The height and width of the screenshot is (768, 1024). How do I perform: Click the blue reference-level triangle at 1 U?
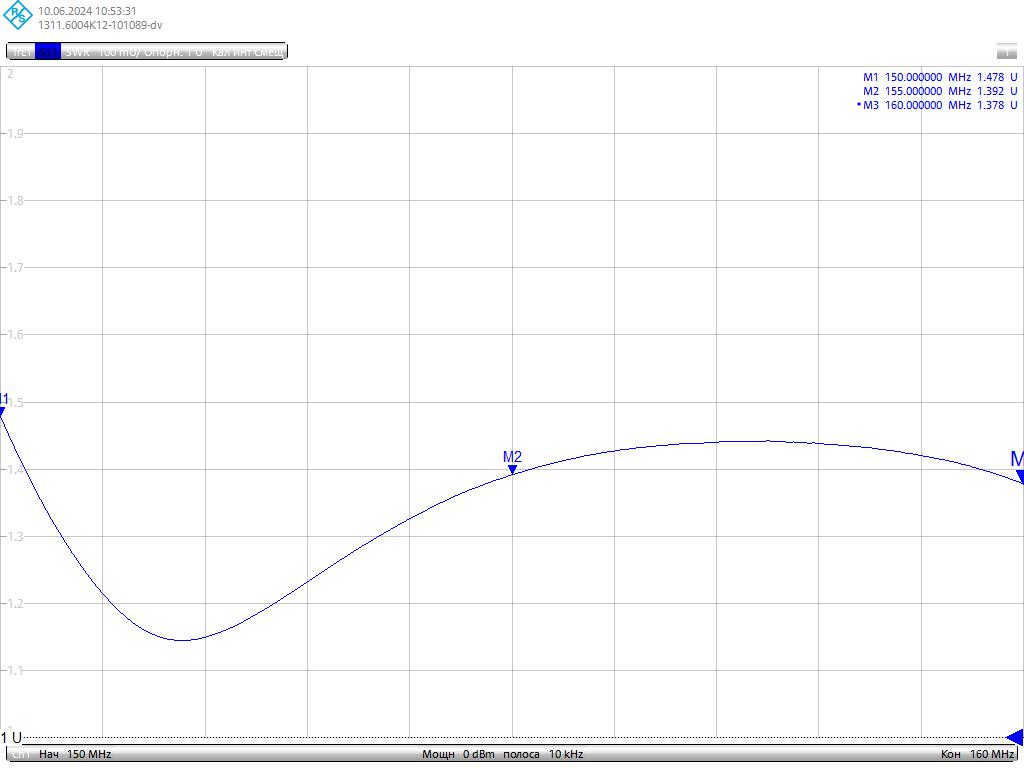click(x=1014, y=738)
